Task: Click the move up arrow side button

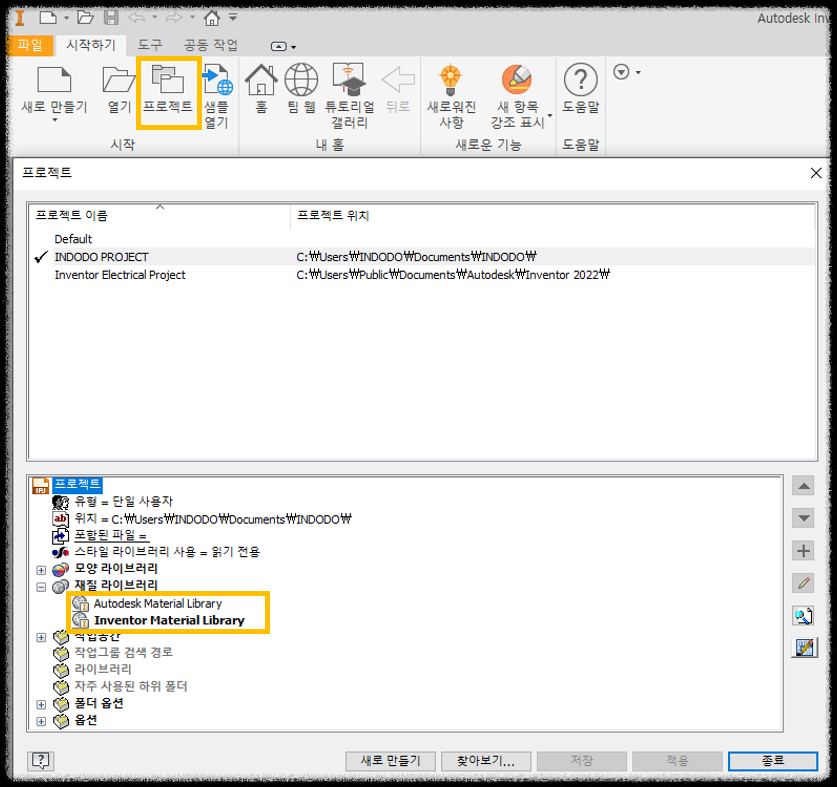Action: pyautogui.click(x=803, y=486)
